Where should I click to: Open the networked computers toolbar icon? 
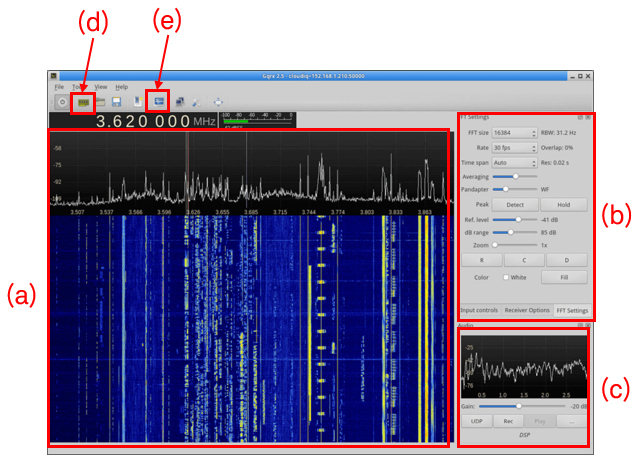pos(179,102)
